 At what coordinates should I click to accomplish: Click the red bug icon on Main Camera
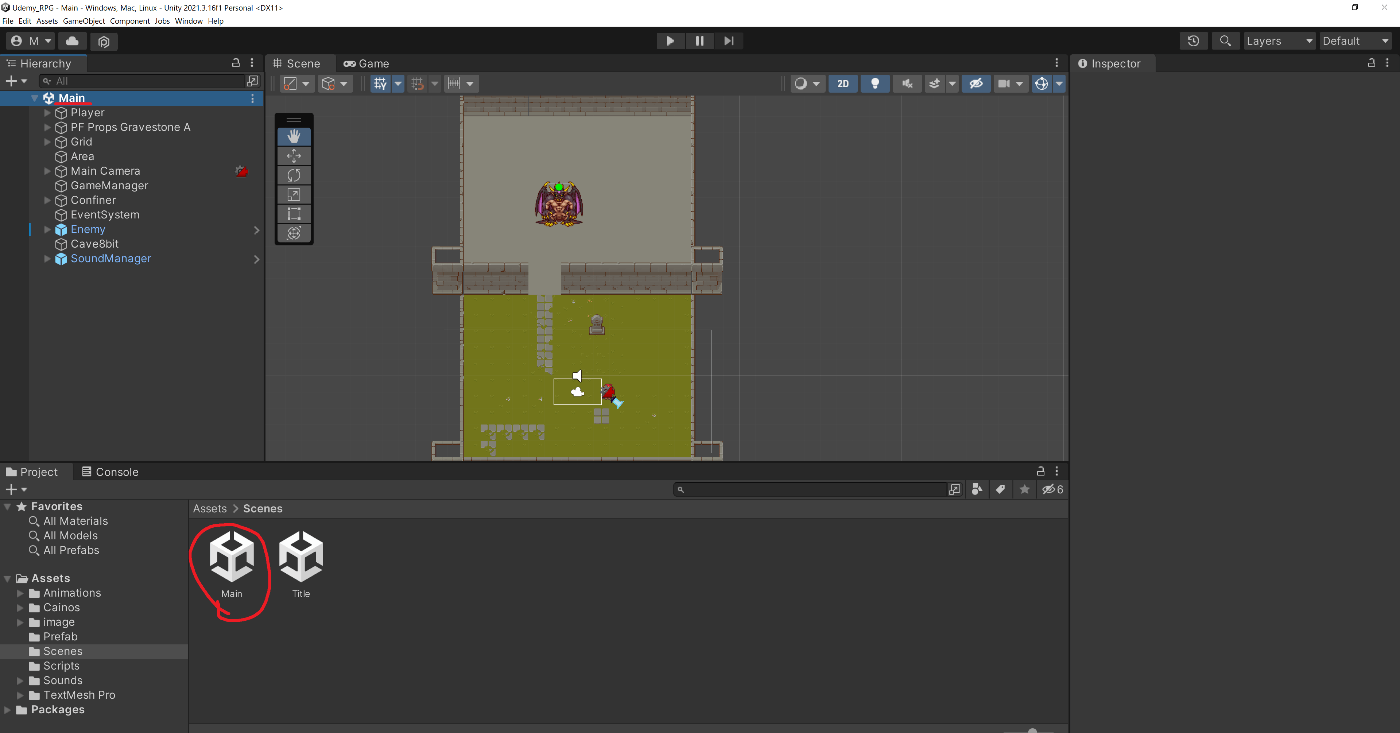(241, 171)
